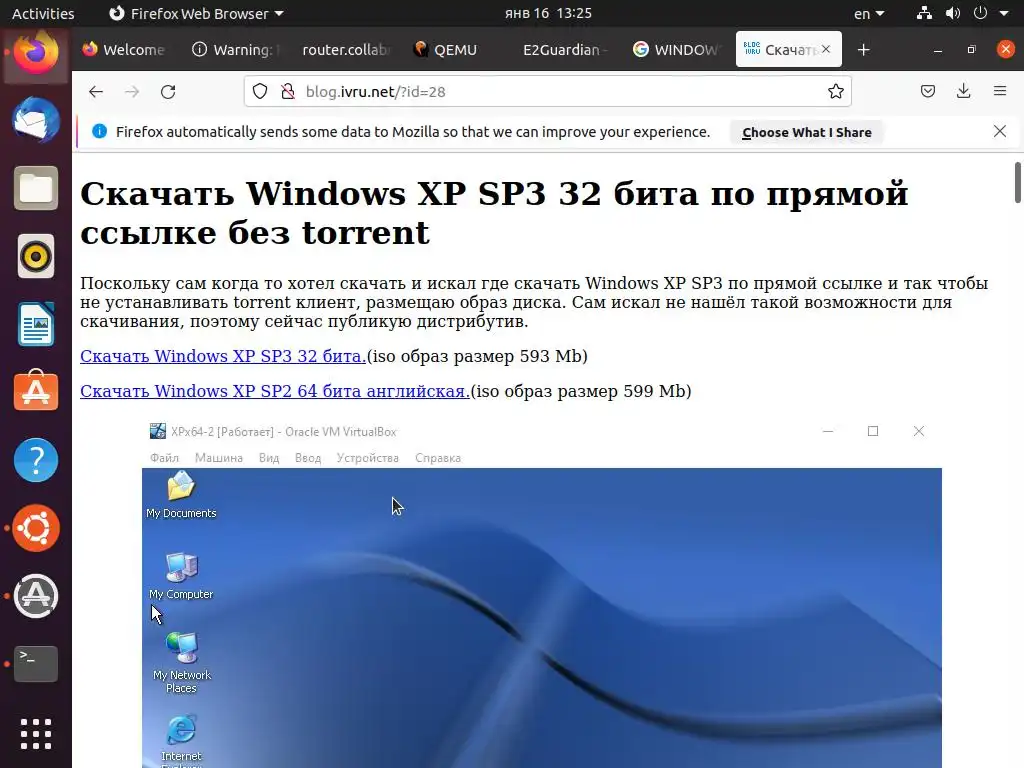Open the en keyboard layout dropdown
1024x768 pixels.
tap(869, 13)
